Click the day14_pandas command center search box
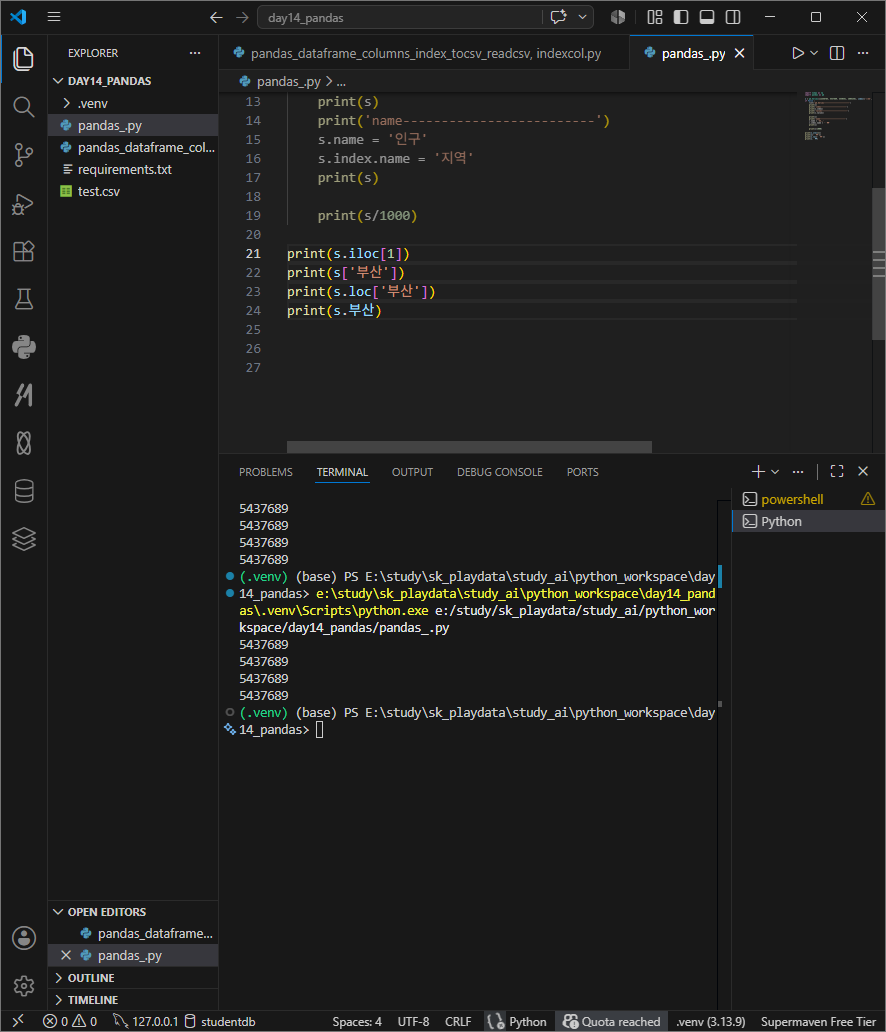The image size is (886, 1032). click(425, 18)
